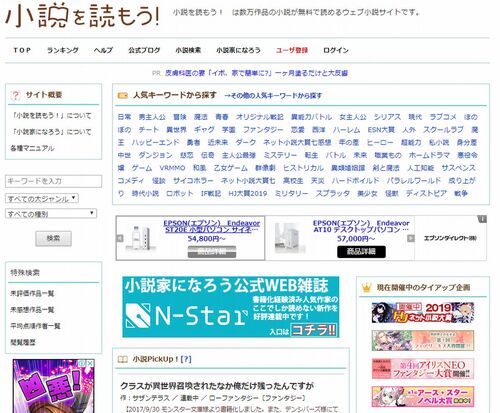Click the right arrow on the Epson ad carousel
The image size is (500, 413).
(x=411, y=238)
